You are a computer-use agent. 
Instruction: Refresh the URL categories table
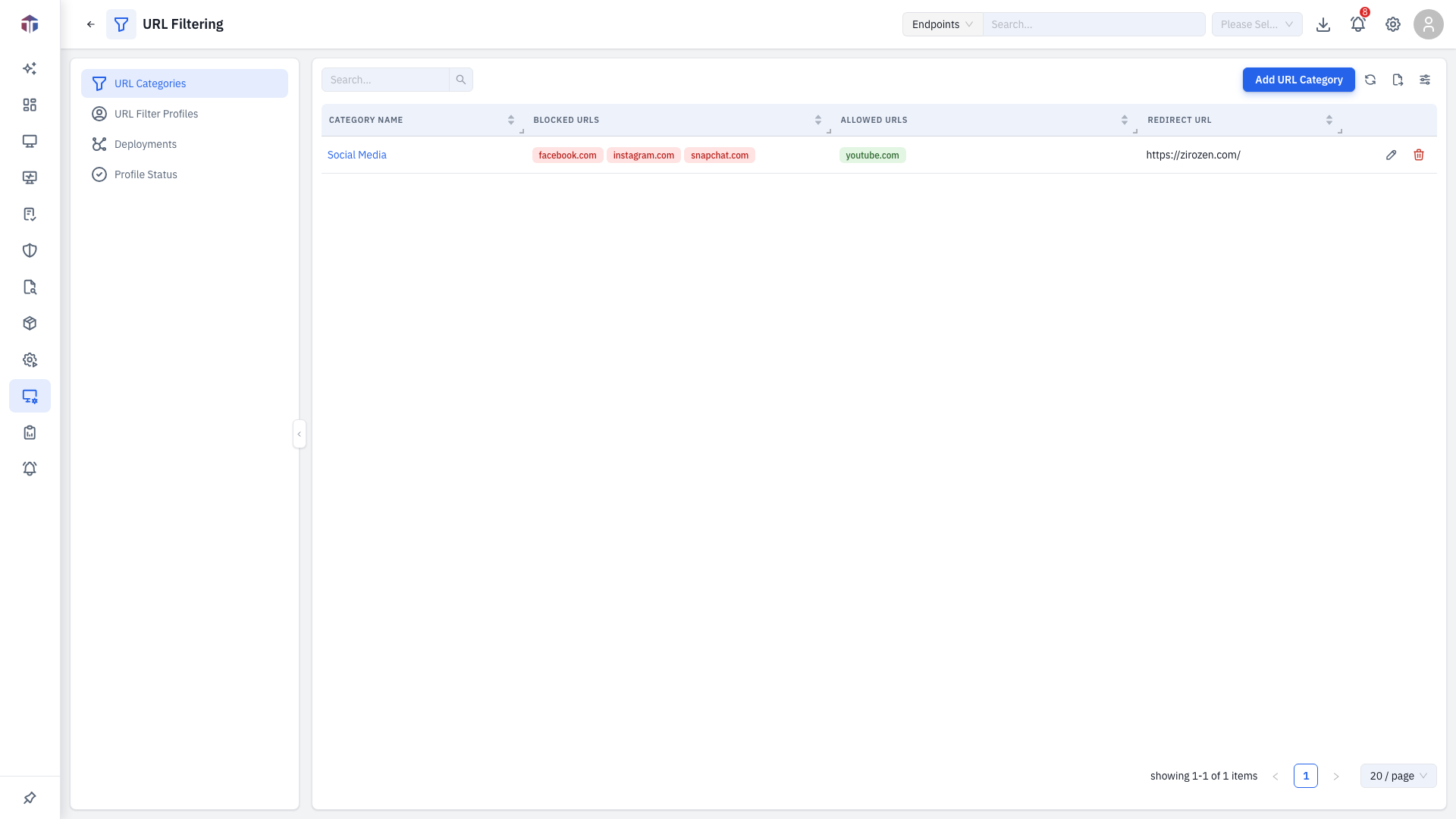(x=1370, y=80)
